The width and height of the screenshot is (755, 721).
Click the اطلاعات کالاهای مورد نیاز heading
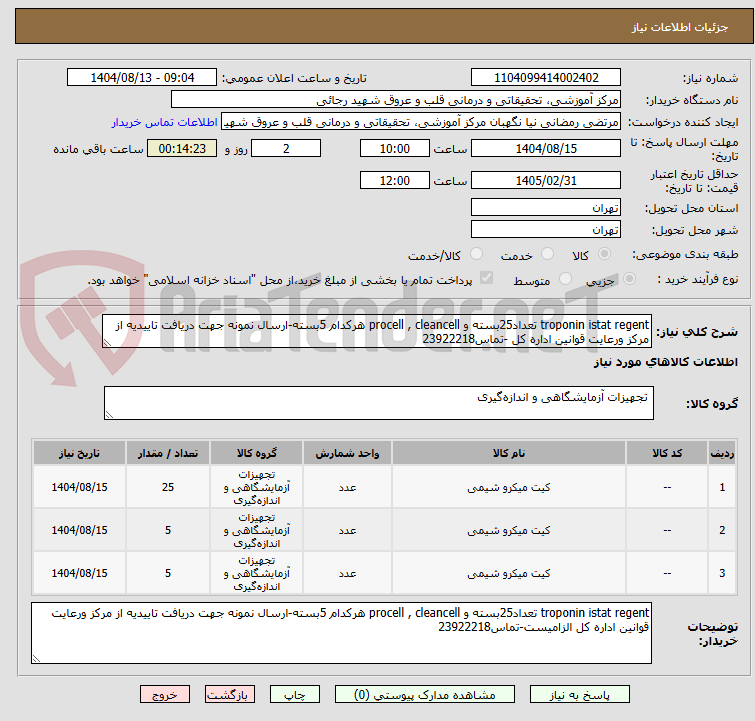665,362
